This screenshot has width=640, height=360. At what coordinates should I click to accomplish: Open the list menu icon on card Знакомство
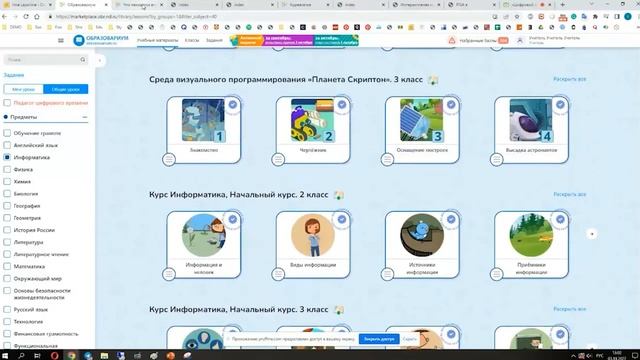pyautogui.click(x=169, y=159)
